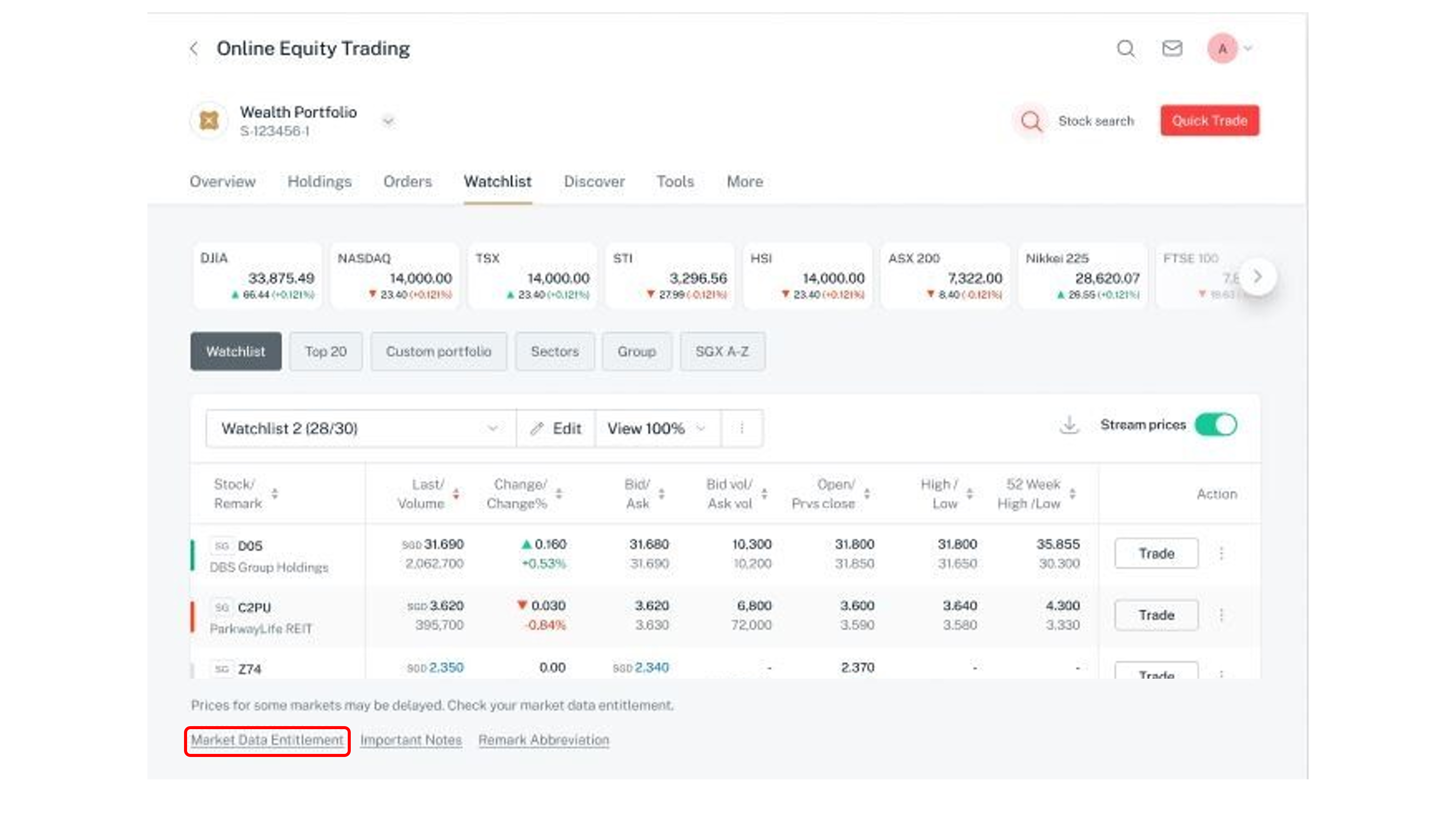Switch to the Discover tab
Viewport: 1456px width, 839px height.
pos(594,181)
